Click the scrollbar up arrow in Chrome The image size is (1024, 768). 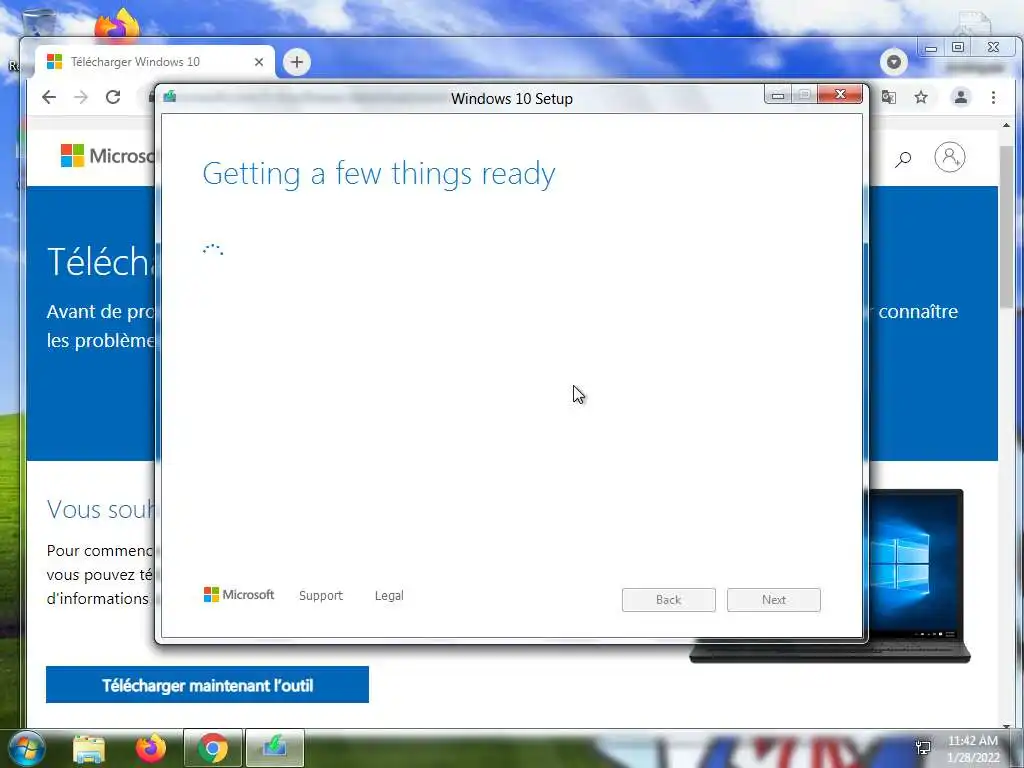click(x=1006, y=125)
